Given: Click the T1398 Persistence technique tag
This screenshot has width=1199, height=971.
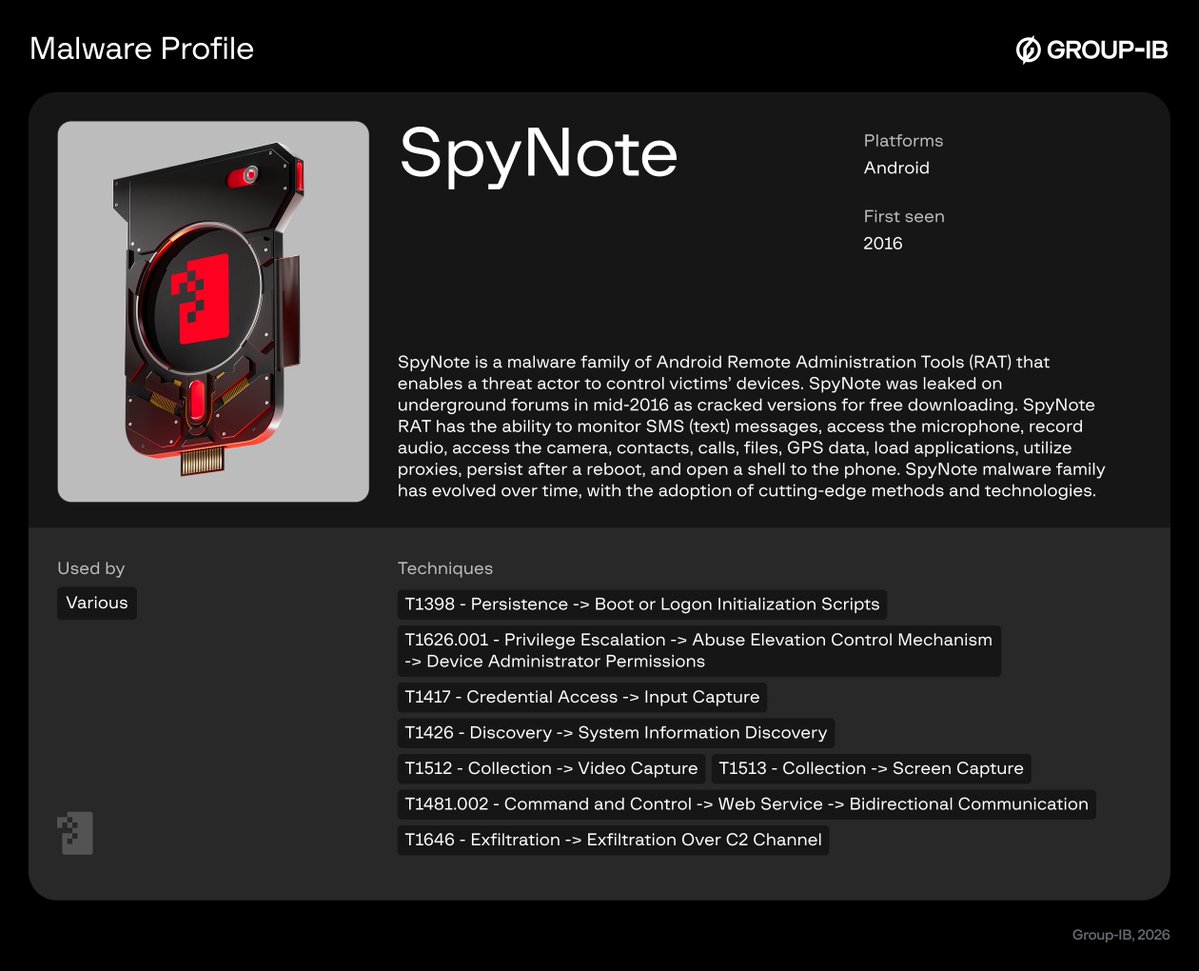Looking at the screenshot, I should click(642, 604).
